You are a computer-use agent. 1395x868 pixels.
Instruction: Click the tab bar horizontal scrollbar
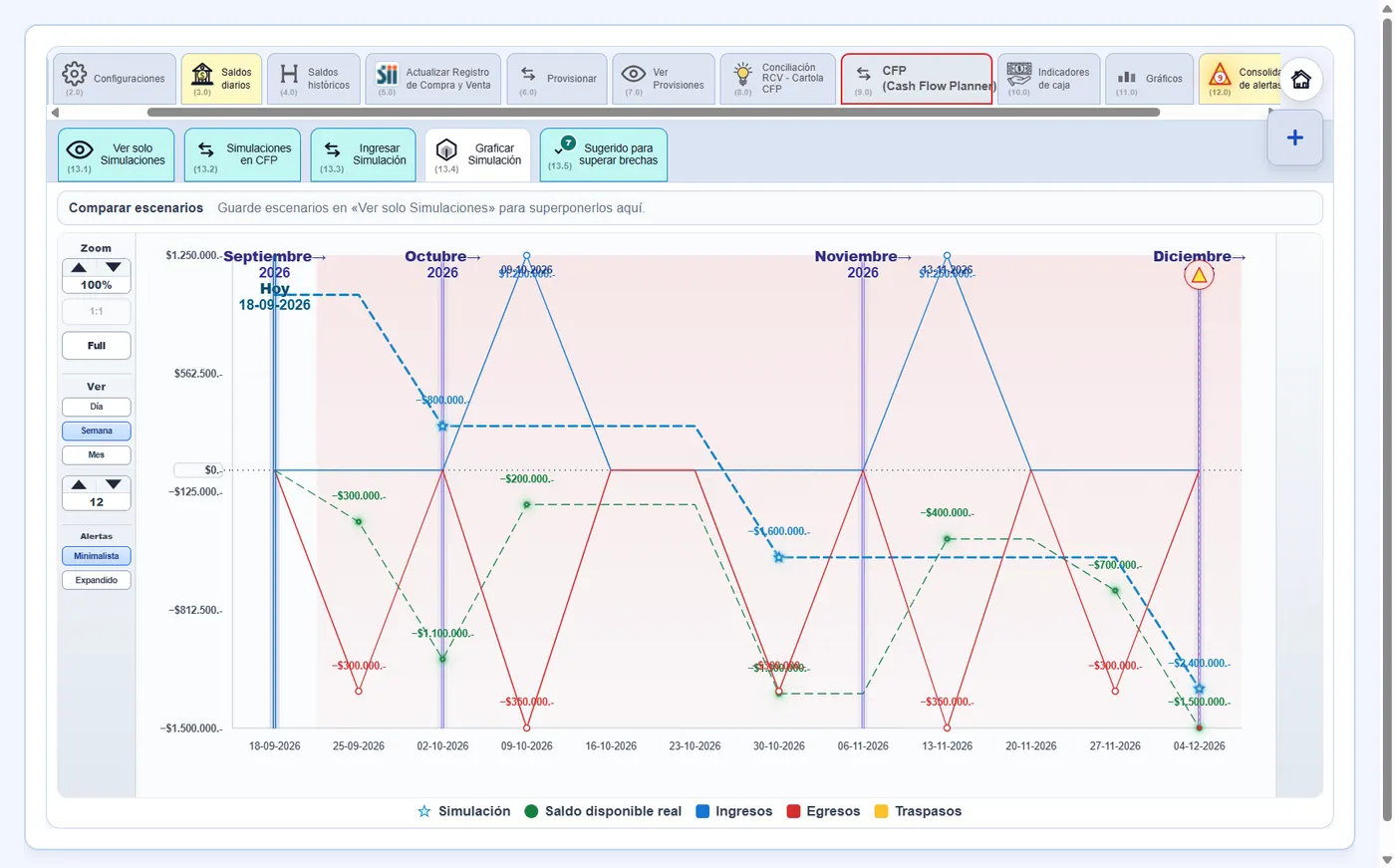(653, 113)
